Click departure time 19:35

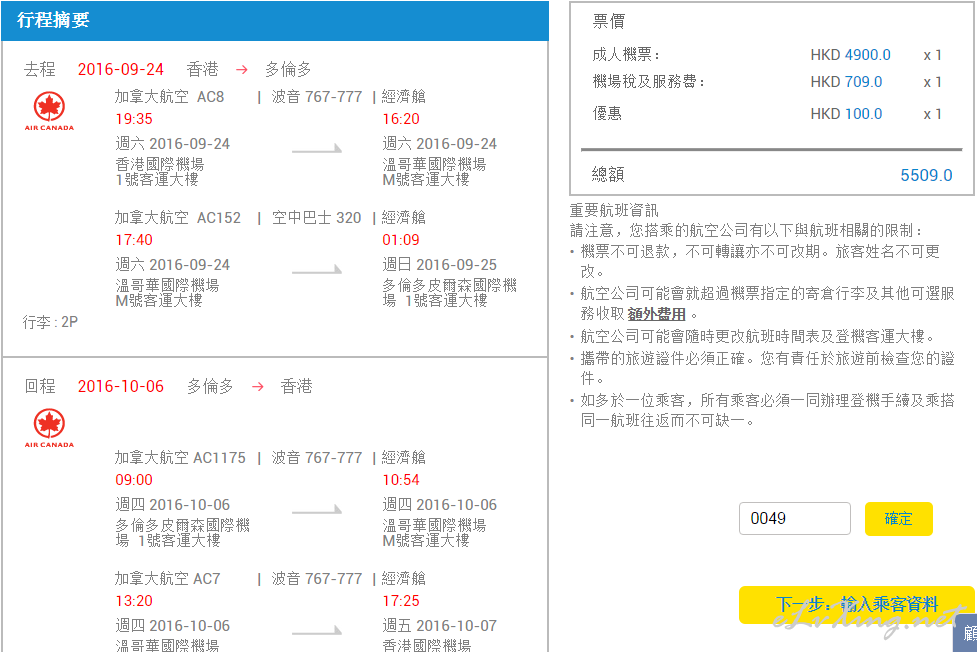134,119
